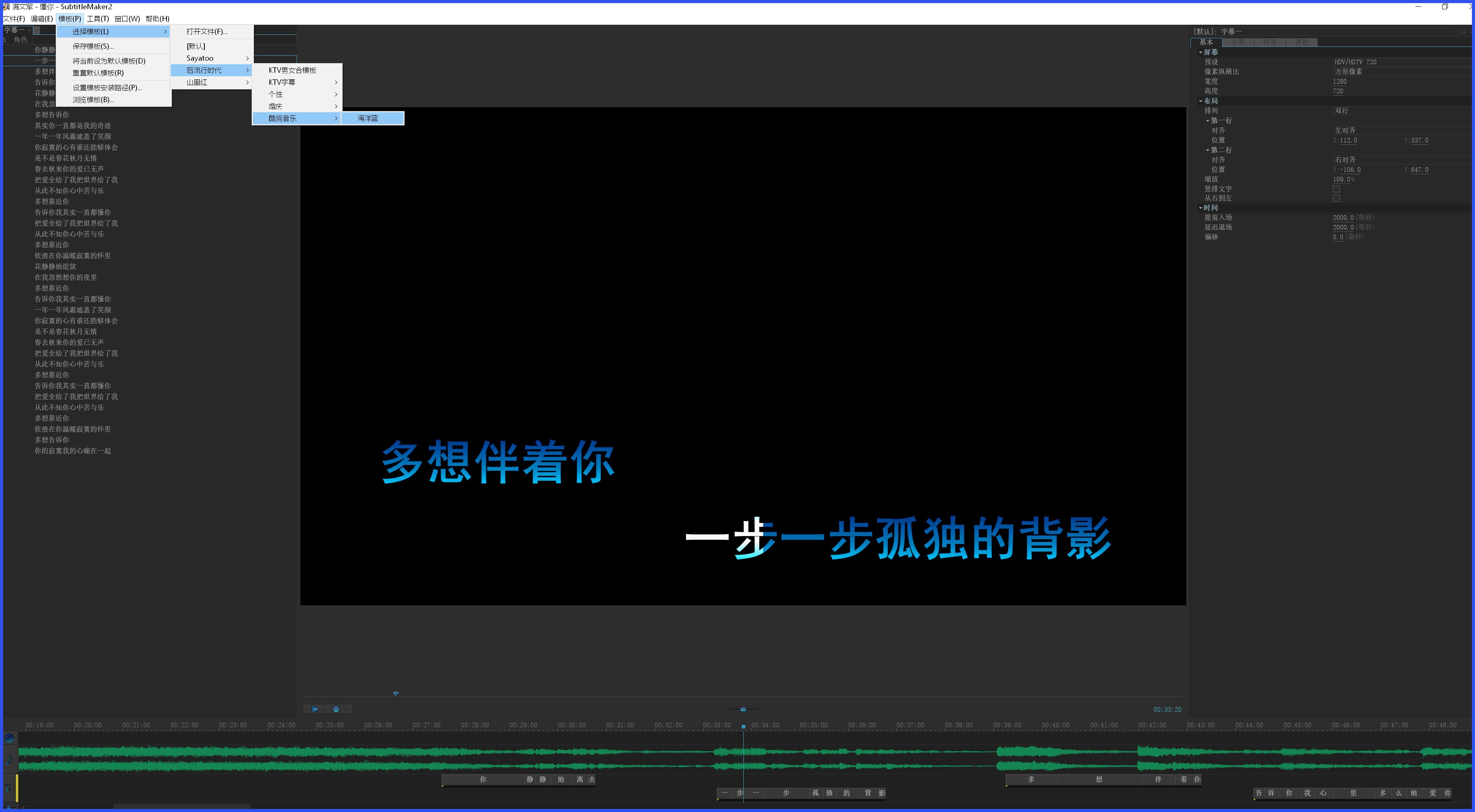Open a new subtitle tab with the + icon

point(37,30)
